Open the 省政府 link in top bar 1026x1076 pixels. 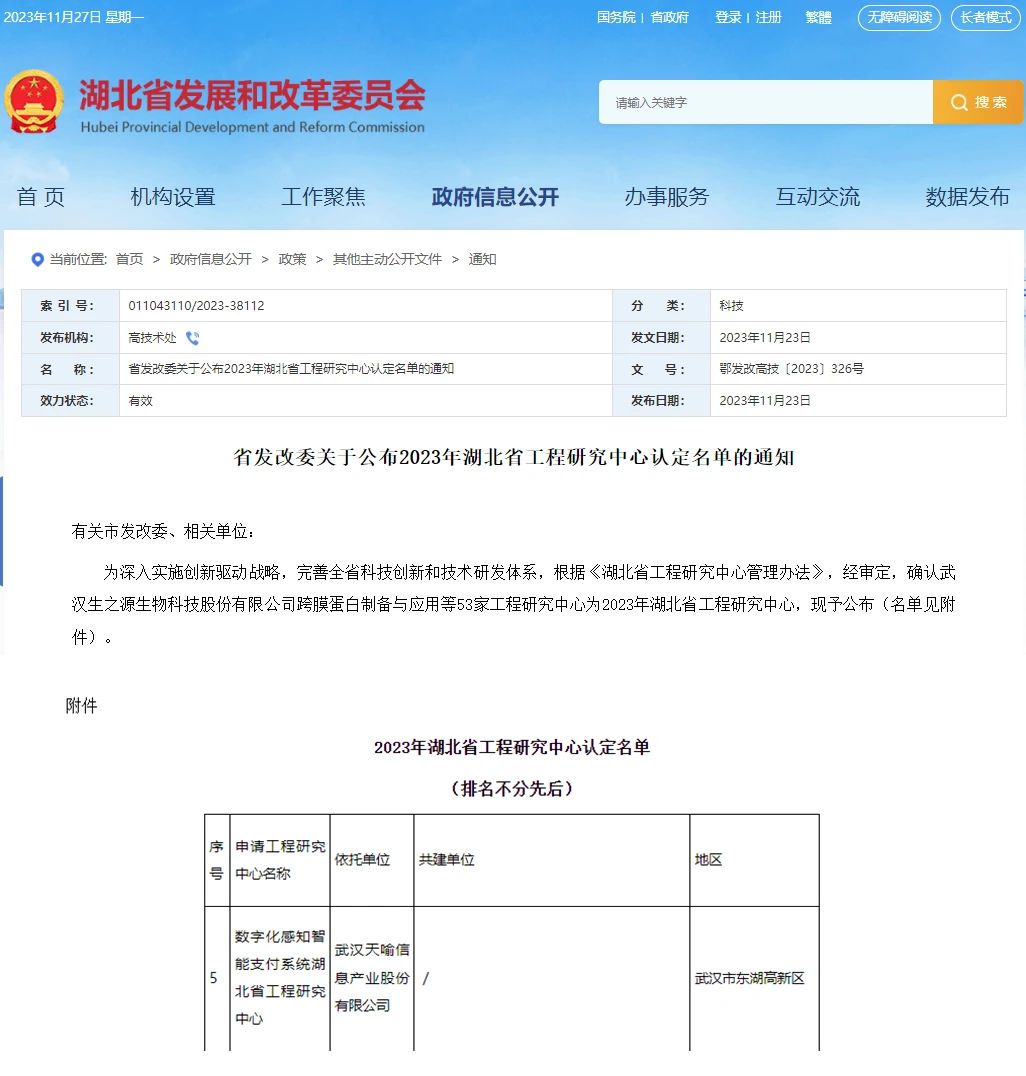pyautogui.click(x=669, y=17)
